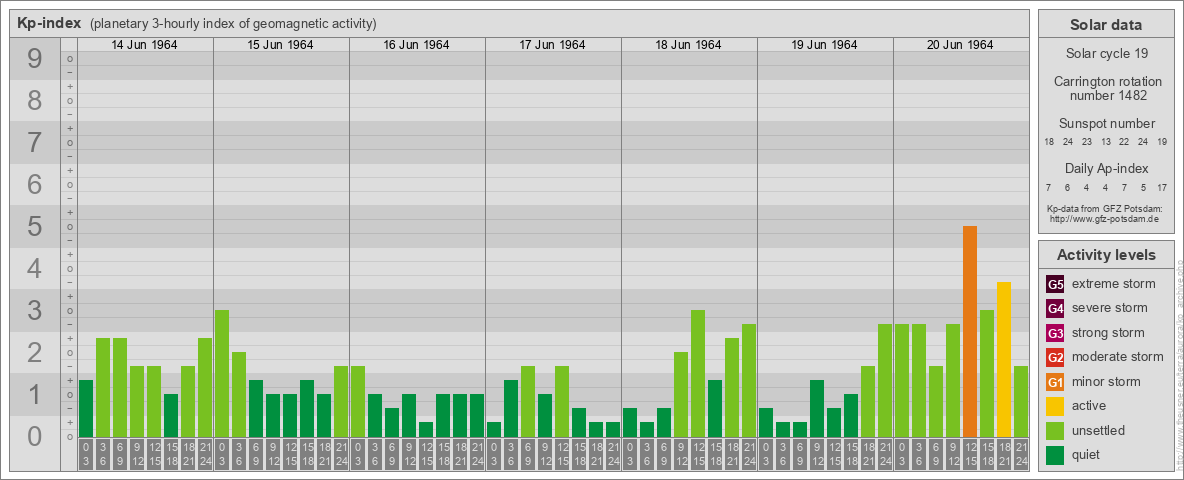The height and width of the screenshot is (480, 1184).
Task: Select the Kp scale number 3
Action: click(34, 310)
